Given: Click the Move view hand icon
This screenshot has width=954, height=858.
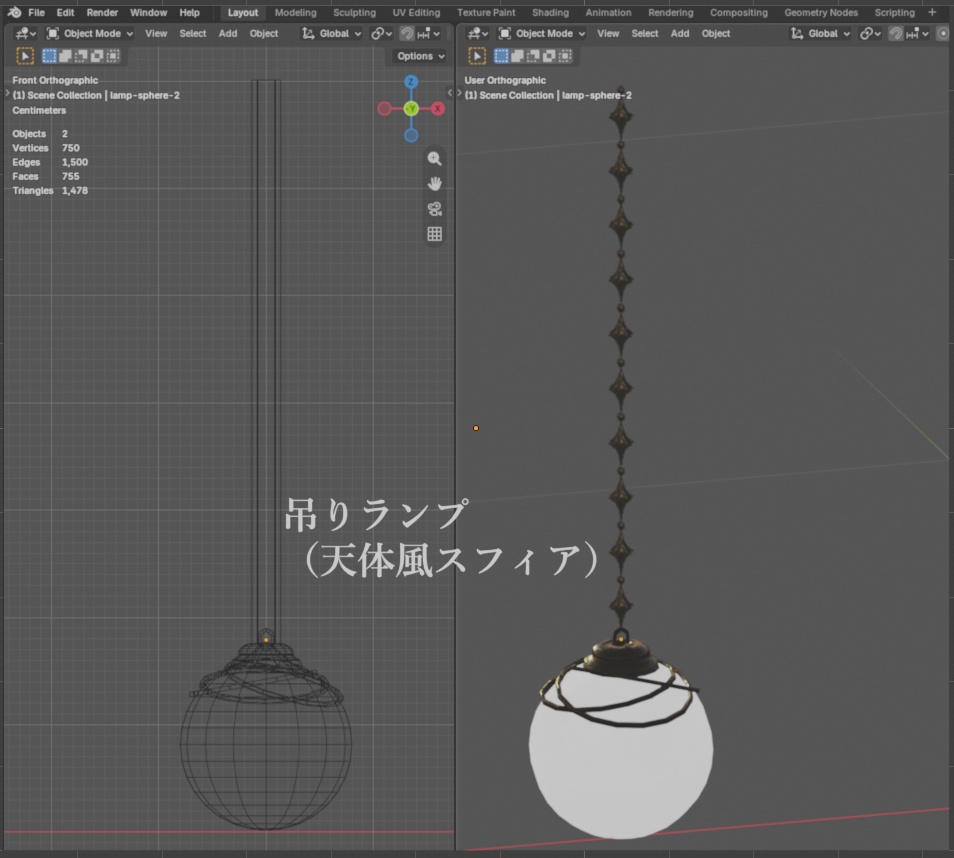Looking at the screenshot, I should click(x=434, y=184).
